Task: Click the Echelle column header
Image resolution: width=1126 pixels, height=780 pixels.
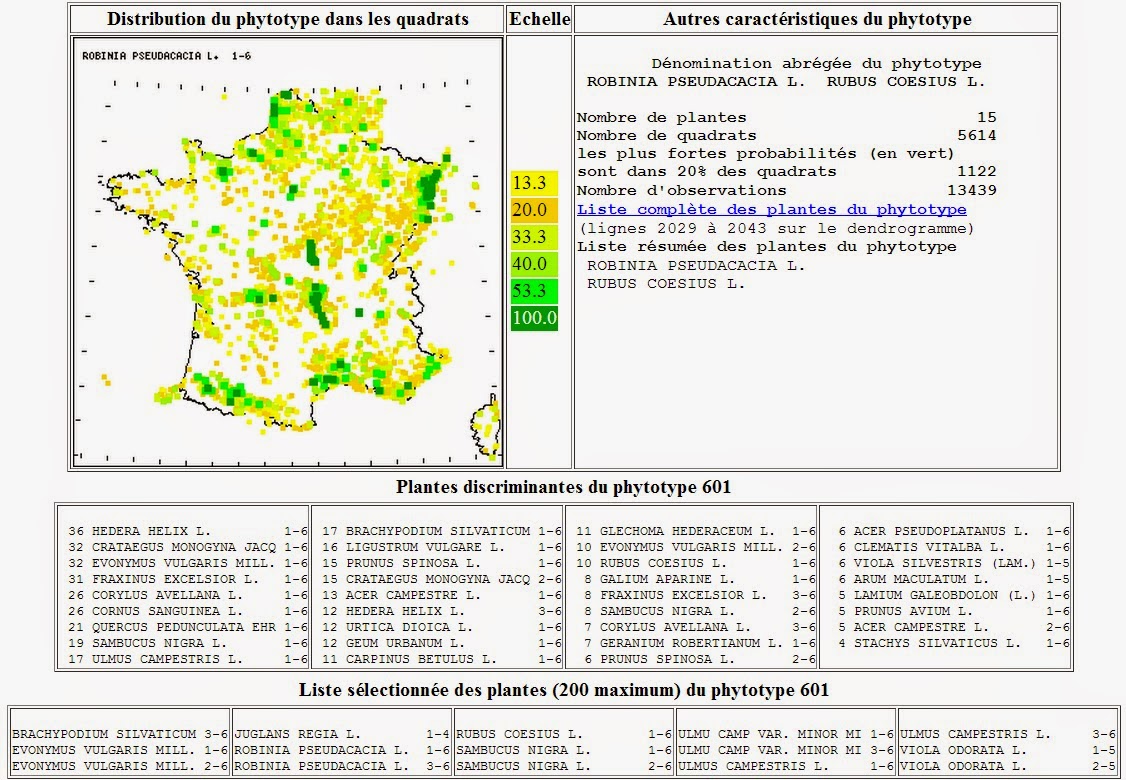Action: point(540,18)
